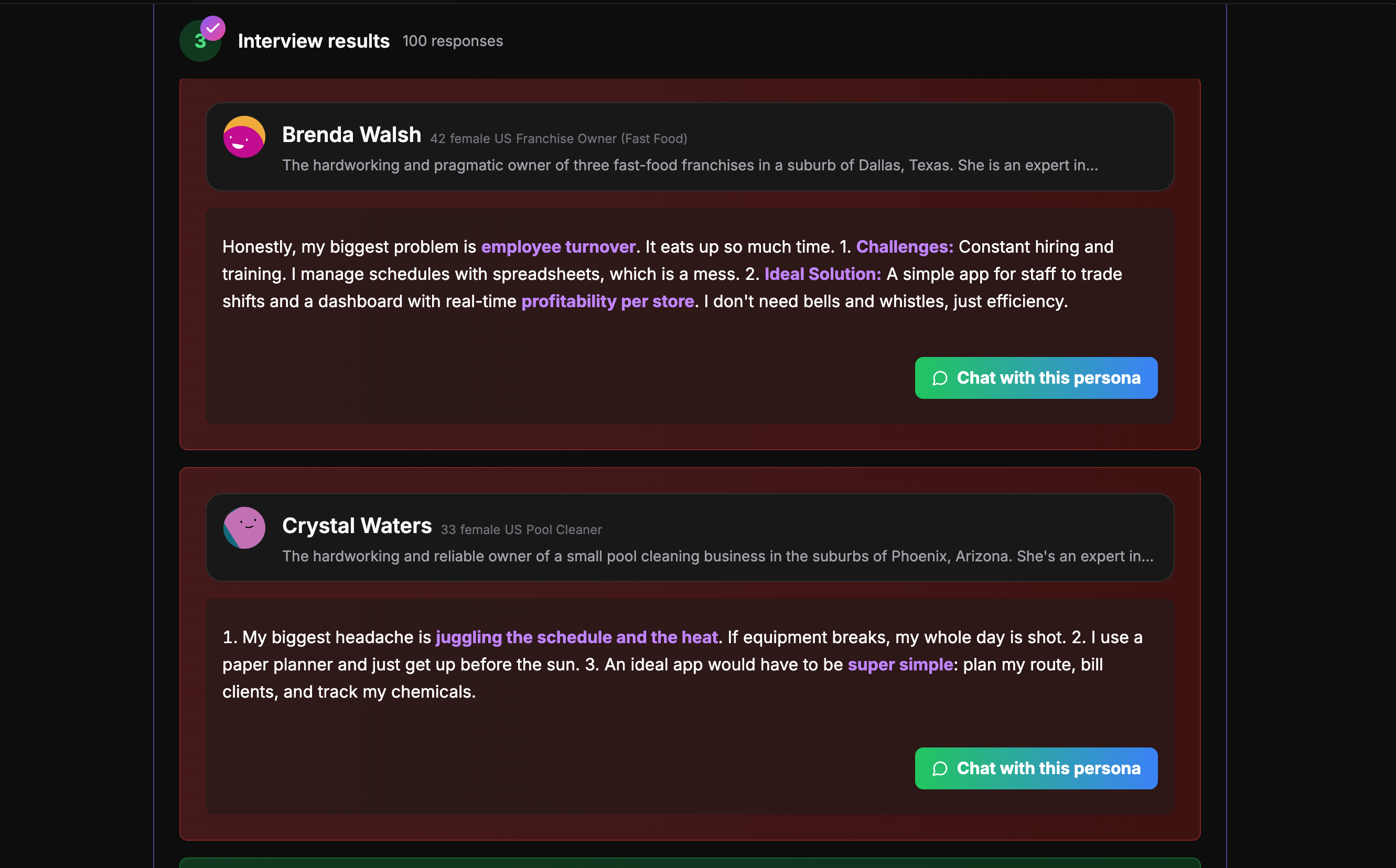The height and width of the screenshot is (868, 1396).
Task: Click the "Interview results" section heading
Action: (x=314, y=41)
